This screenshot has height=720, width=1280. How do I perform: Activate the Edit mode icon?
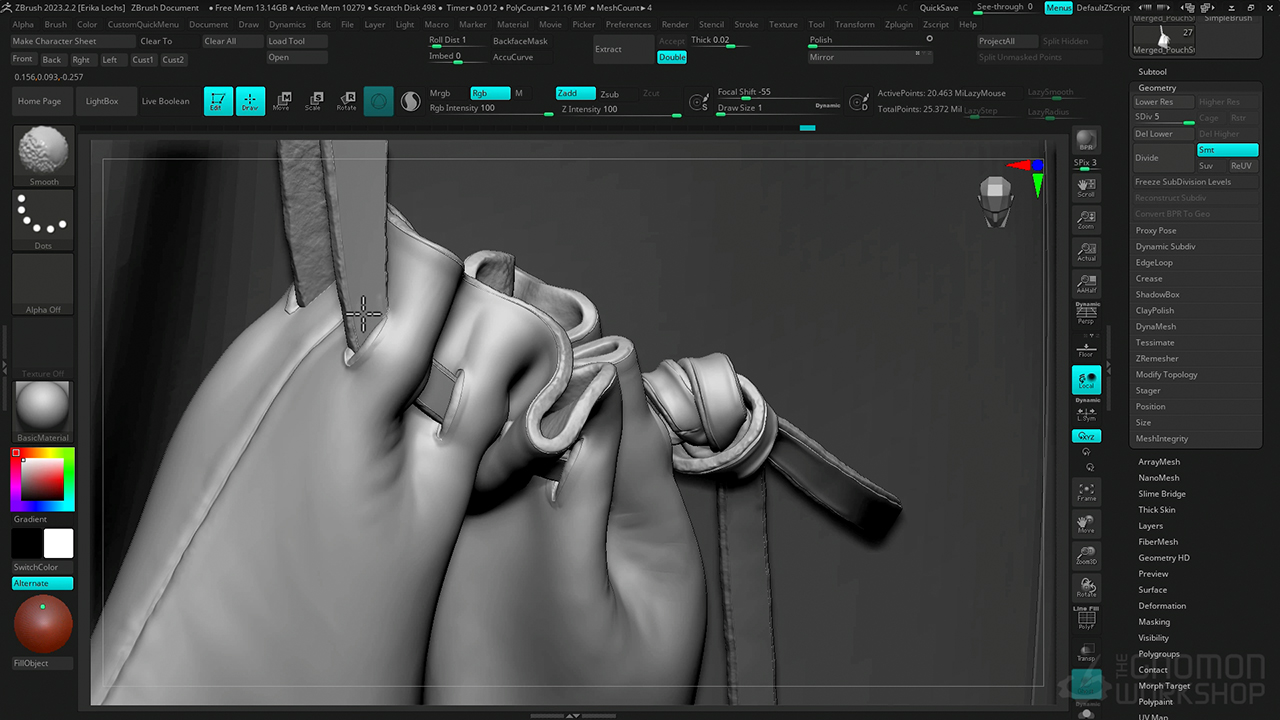click(218, 101)
